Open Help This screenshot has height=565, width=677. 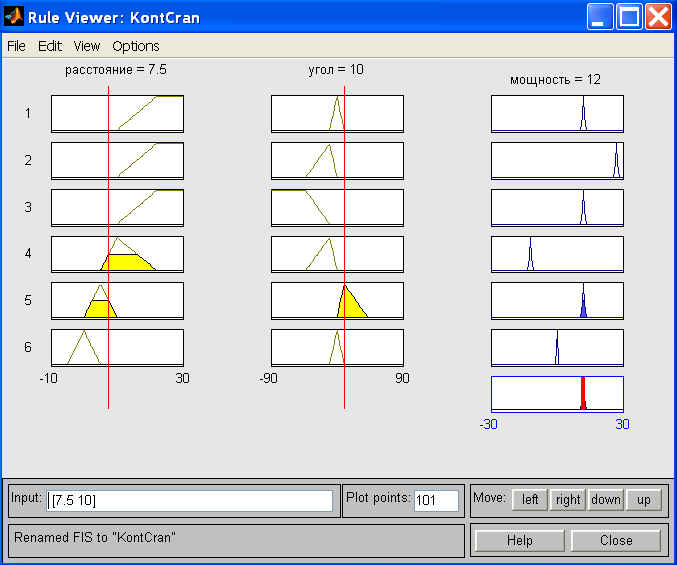519,540
